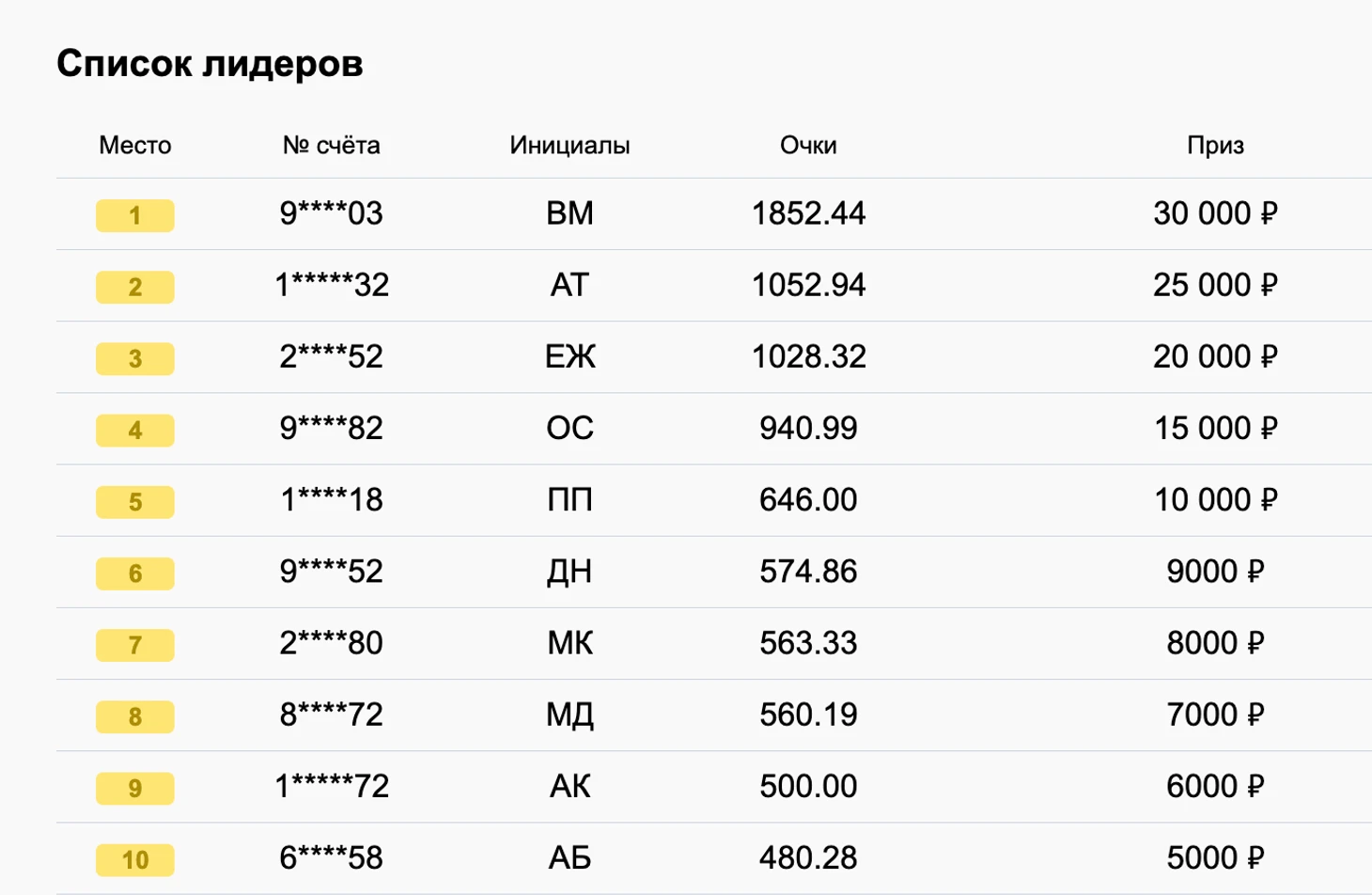Click the yellow rank 2 badge
The image size is (1372, 895).
click(134, 287)
